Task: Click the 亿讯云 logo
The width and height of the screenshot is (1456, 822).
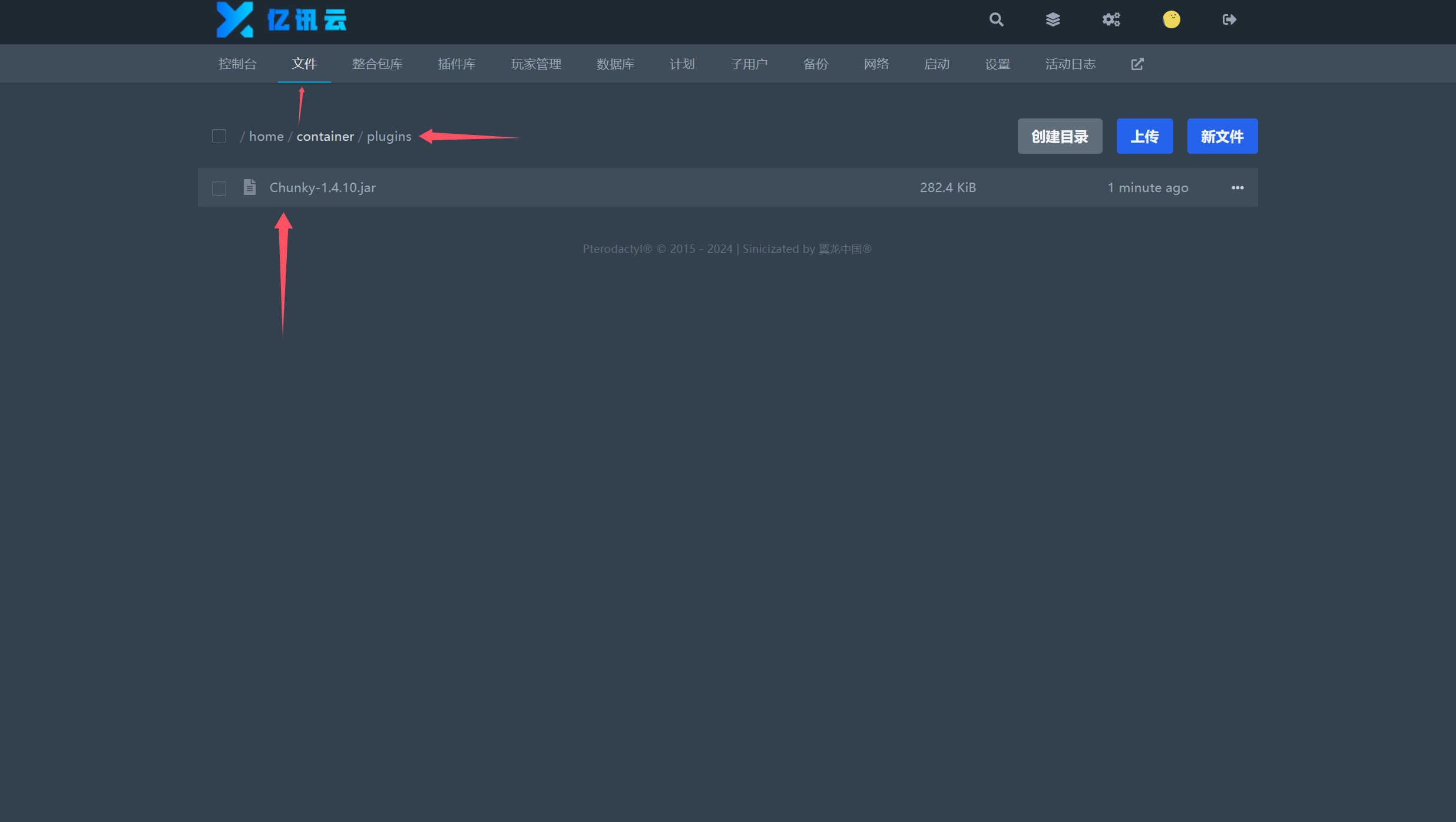Action: click(x=282, y=20)
